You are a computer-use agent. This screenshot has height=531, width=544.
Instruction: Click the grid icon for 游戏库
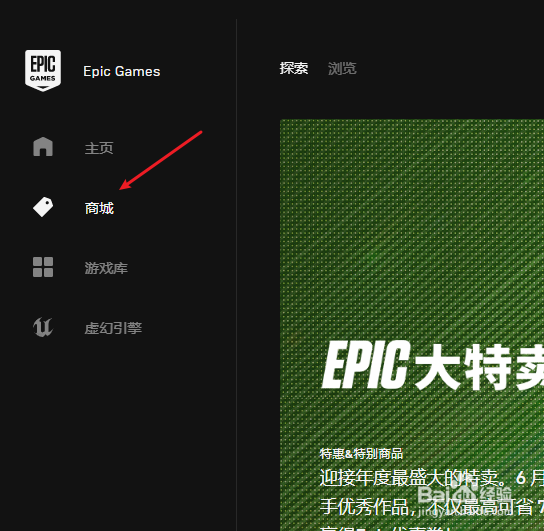(43, 267)
